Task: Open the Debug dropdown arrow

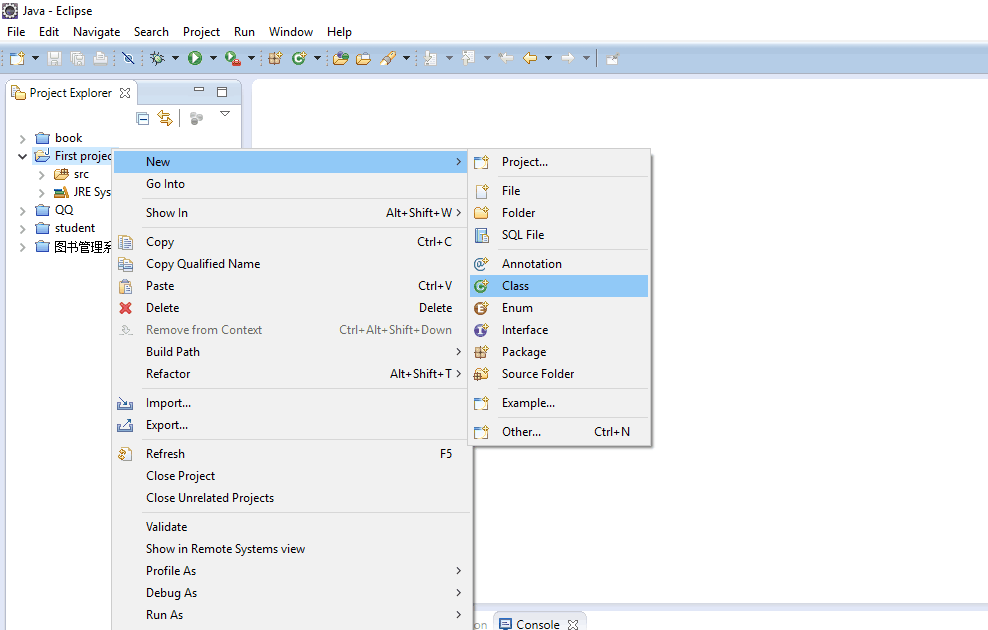Action: tap(175, 59)
